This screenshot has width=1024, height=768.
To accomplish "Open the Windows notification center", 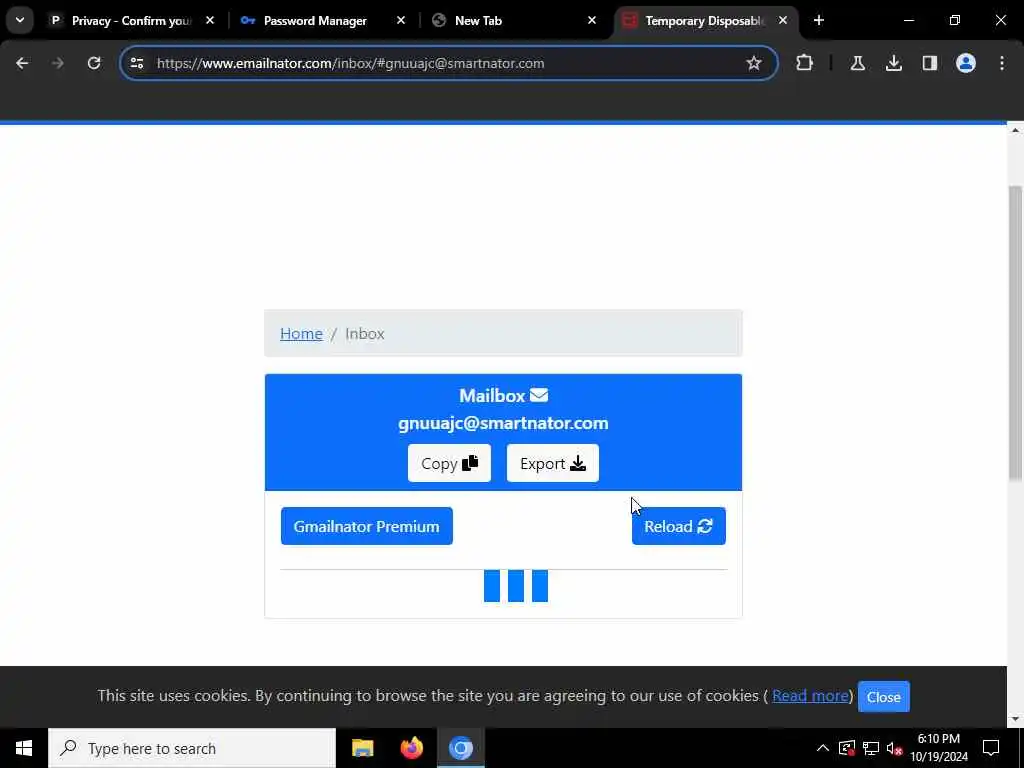I will tap(991, 748).
